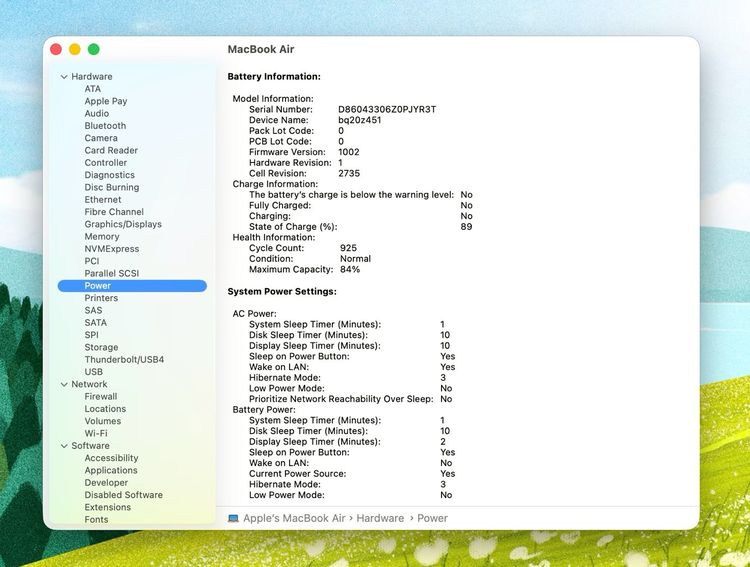This screenshot has height=567, width=750.
Task: Select Bluetooth in the sidebar
Action: (x=105, y=126)
